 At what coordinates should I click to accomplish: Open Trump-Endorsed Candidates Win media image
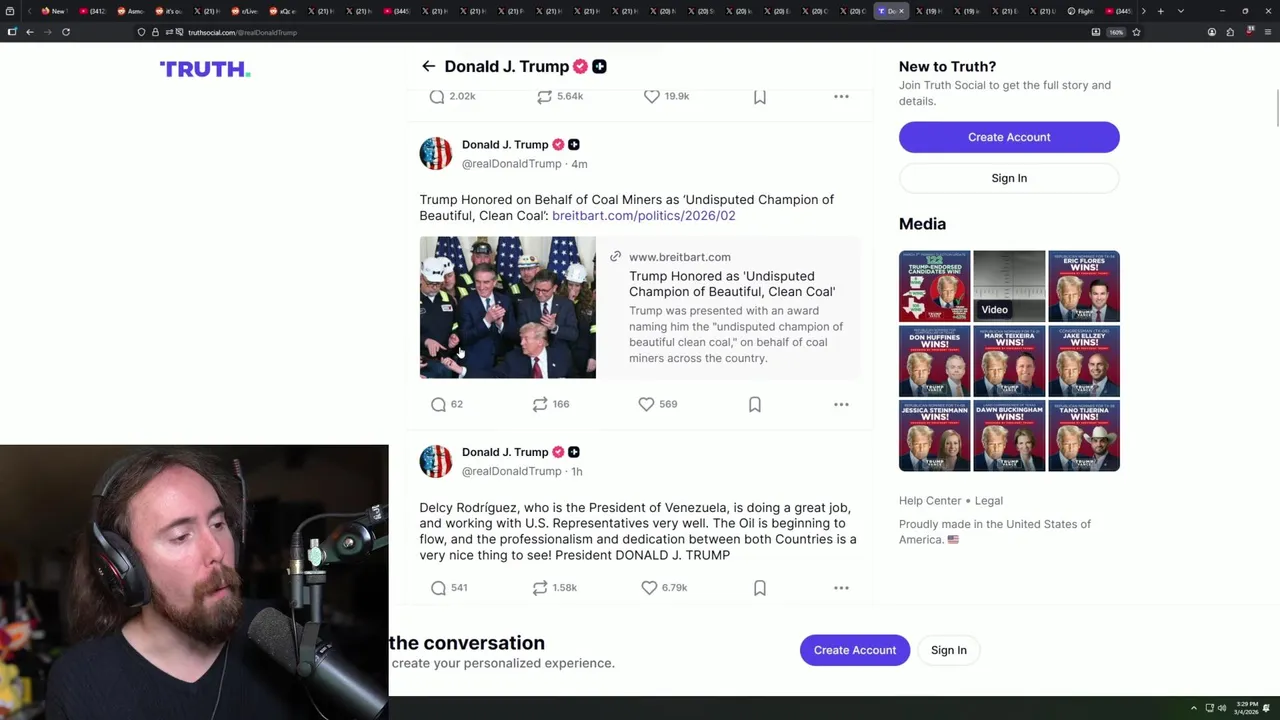click(934, 286)
